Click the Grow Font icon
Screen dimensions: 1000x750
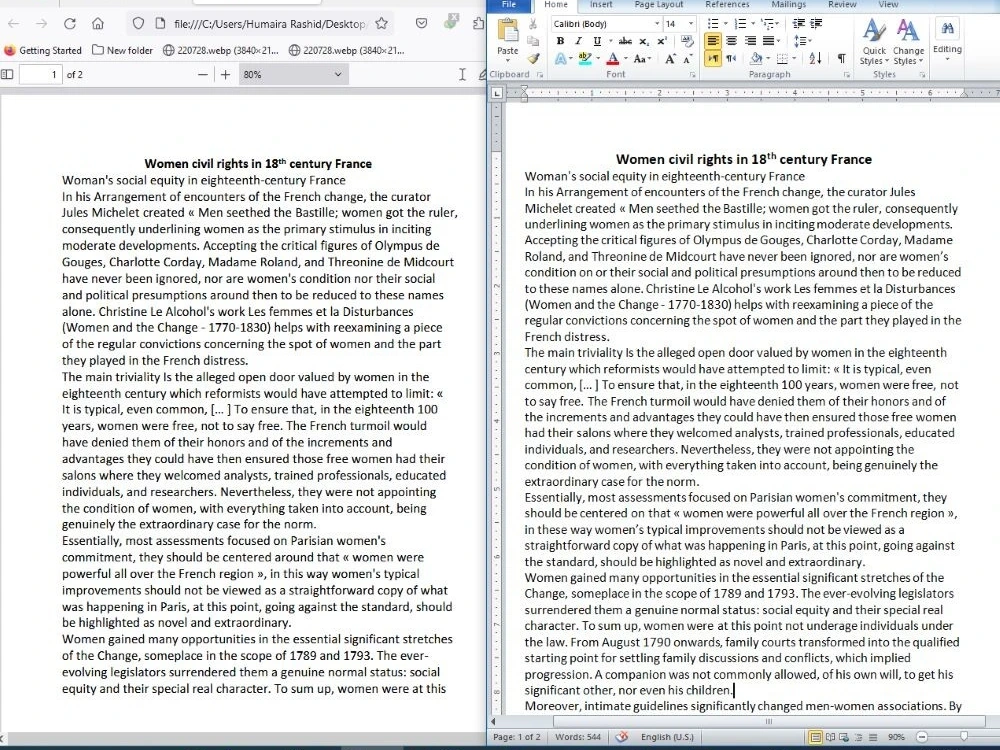pos(670,59)
